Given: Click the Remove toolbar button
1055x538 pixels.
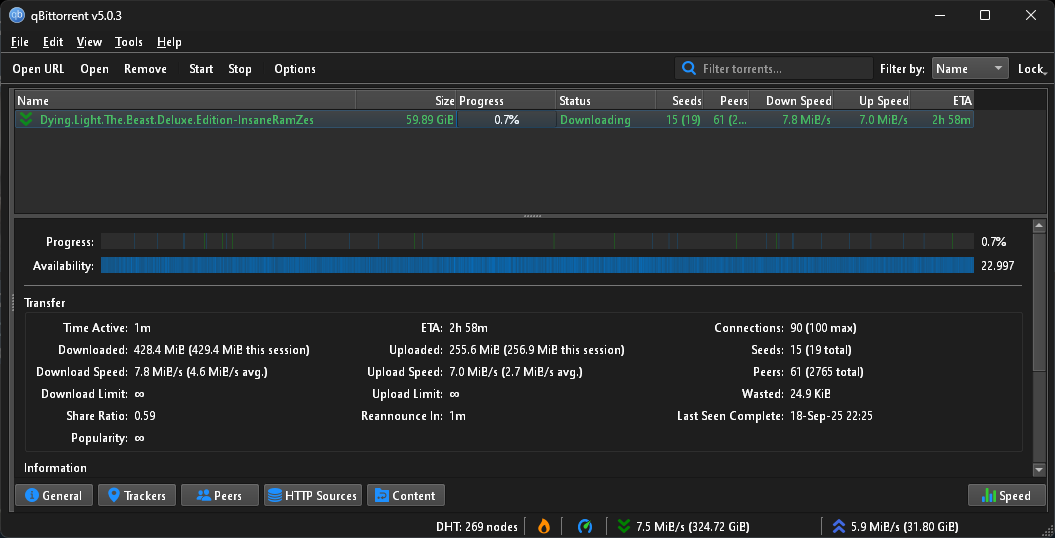Looking at the screenshot, I should [x=145, y=69].
